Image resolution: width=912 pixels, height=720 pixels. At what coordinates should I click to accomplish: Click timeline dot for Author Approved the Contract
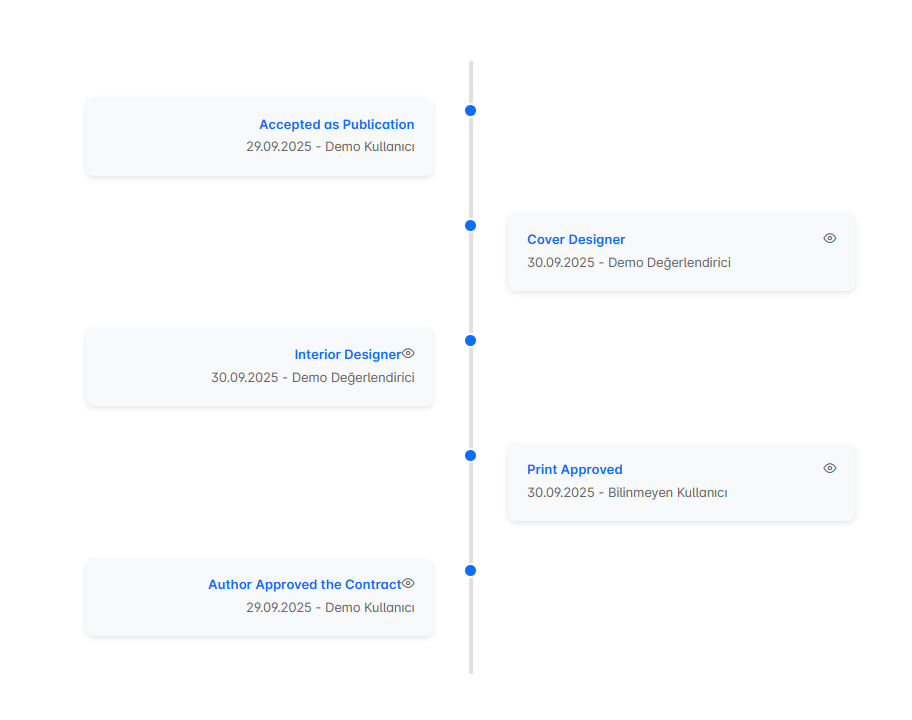470,570
